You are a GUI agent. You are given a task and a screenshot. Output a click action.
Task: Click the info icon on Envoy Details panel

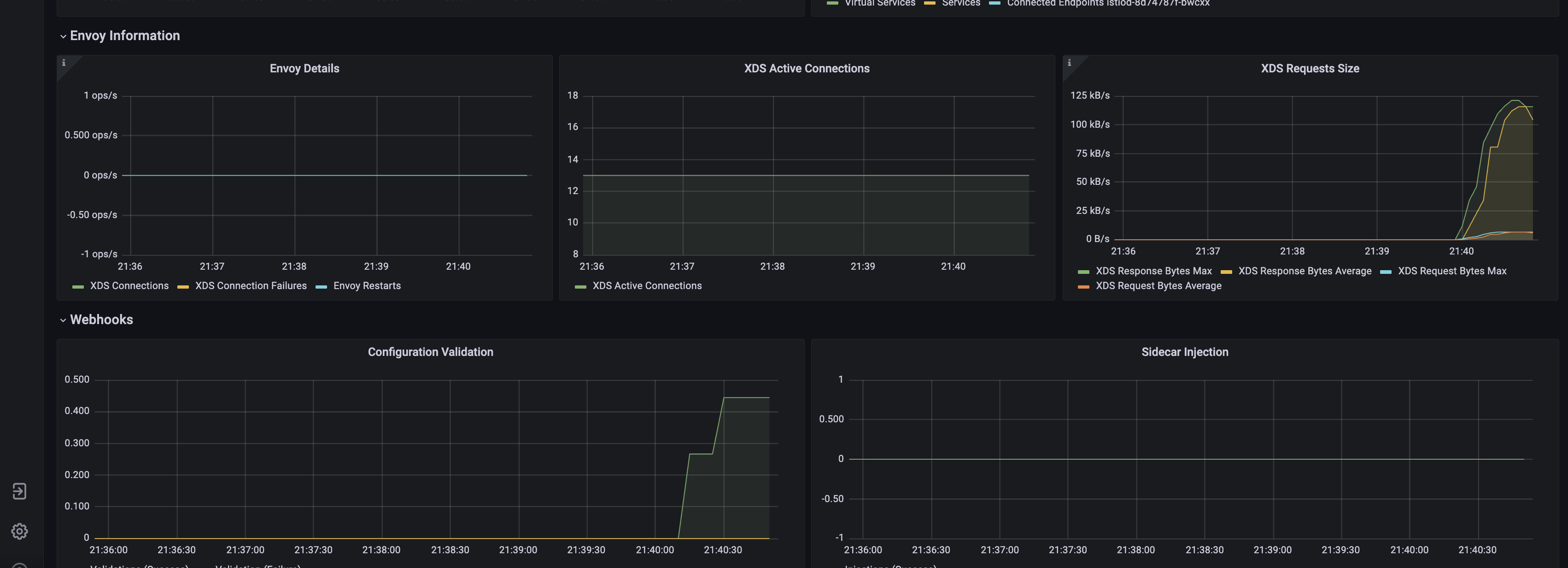pos(63,63)
